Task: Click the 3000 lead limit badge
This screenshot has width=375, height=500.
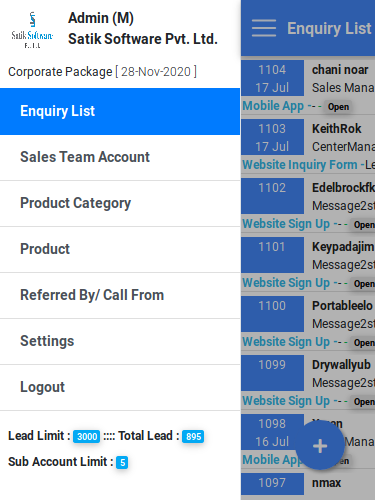Action: 87,436
